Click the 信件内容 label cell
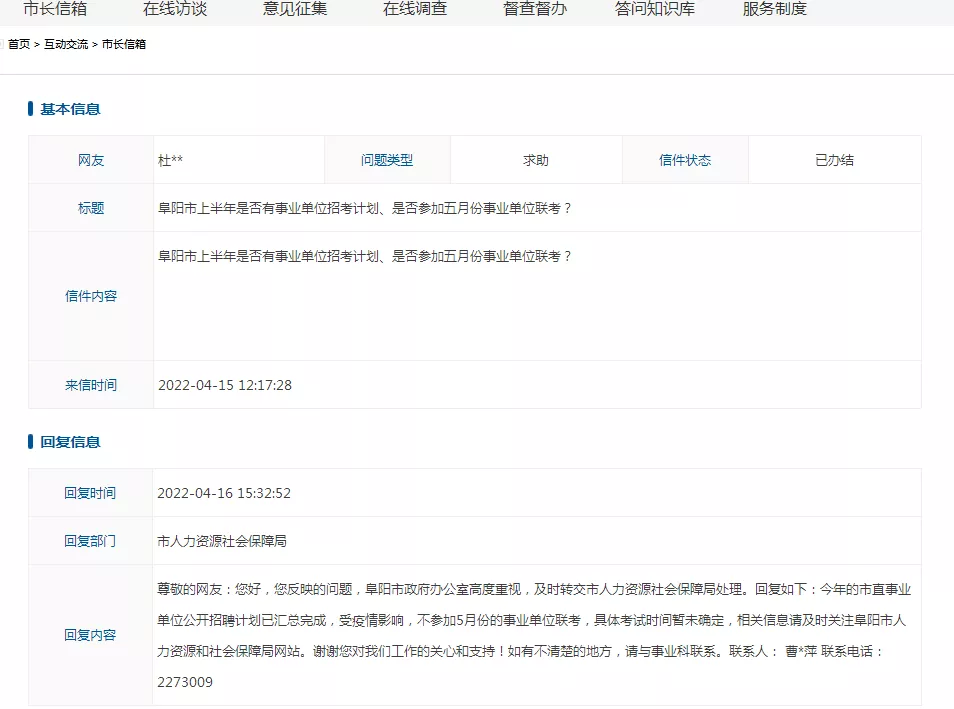954x709 pixels. 91,296
